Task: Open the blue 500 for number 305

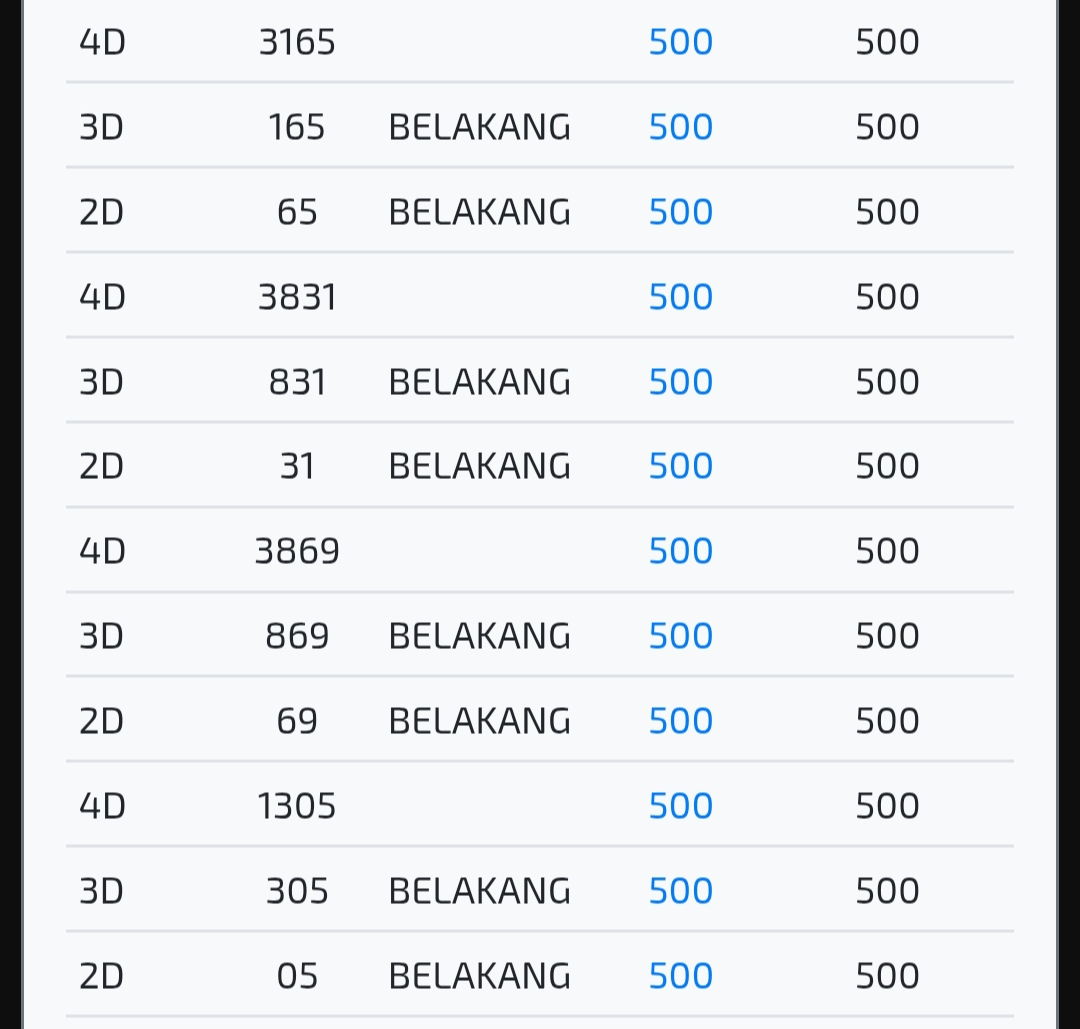Action: (x=681, y=891)
